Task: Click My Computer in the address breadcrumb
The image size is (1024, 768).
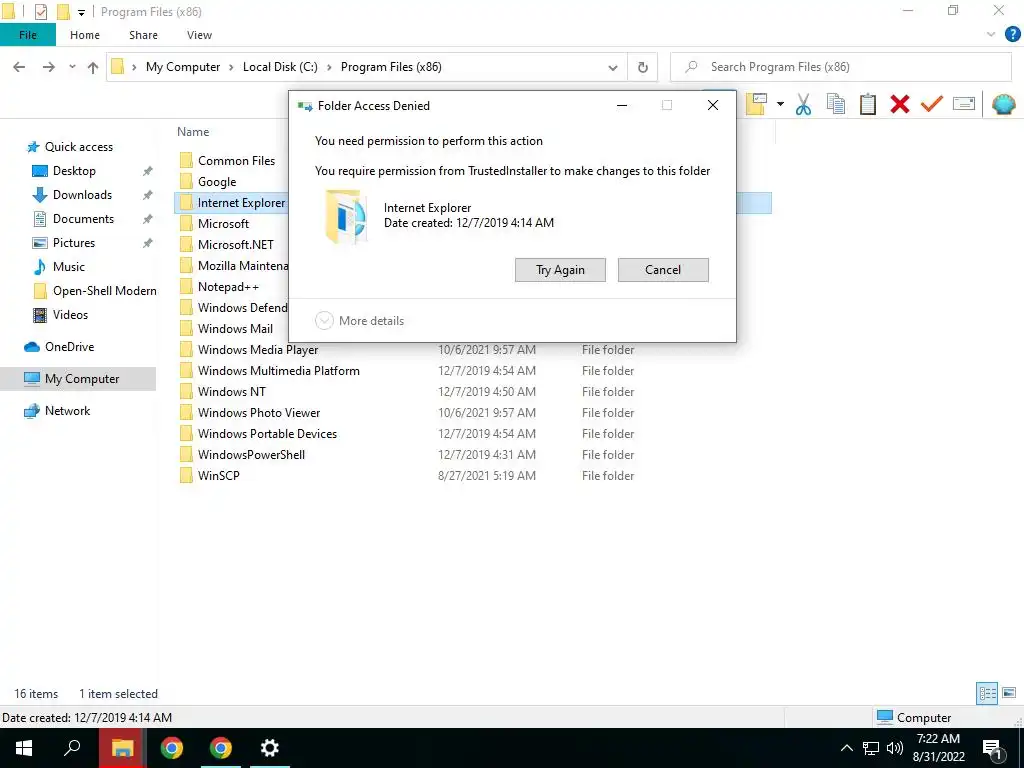Action: pos(183,67)
